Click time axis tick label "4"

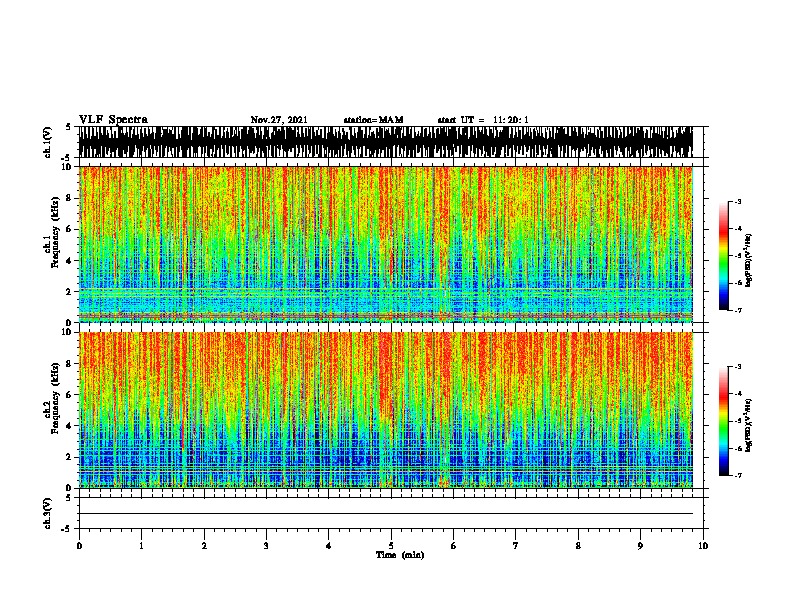click(x=329, y=546)
